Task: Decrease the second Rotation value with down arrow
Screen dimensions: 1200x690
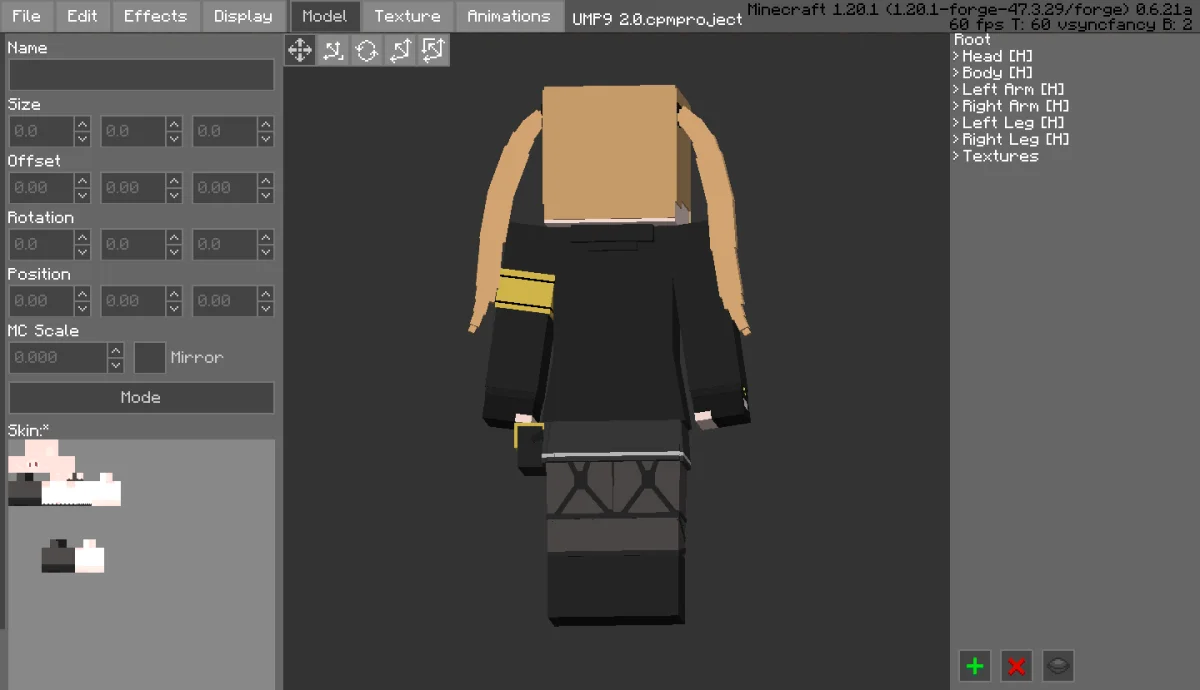Action: [x=174, y=252]
